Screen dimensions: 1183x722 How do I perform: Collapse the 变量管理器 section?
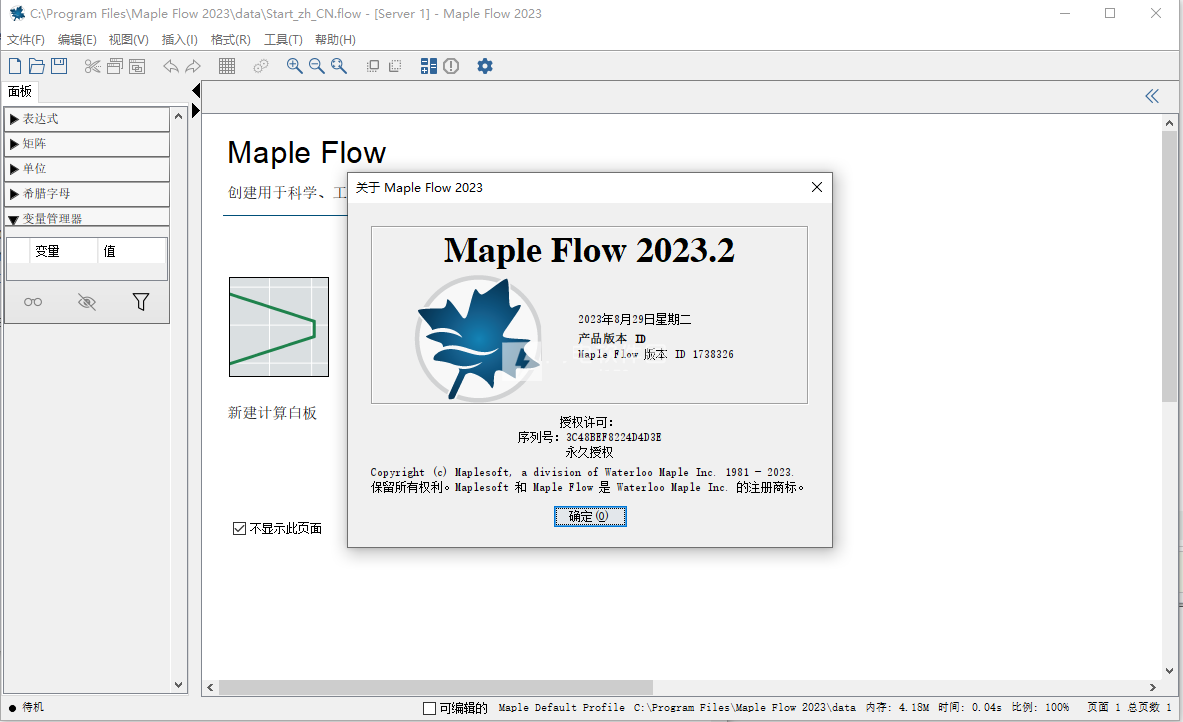tap(87, 218)
